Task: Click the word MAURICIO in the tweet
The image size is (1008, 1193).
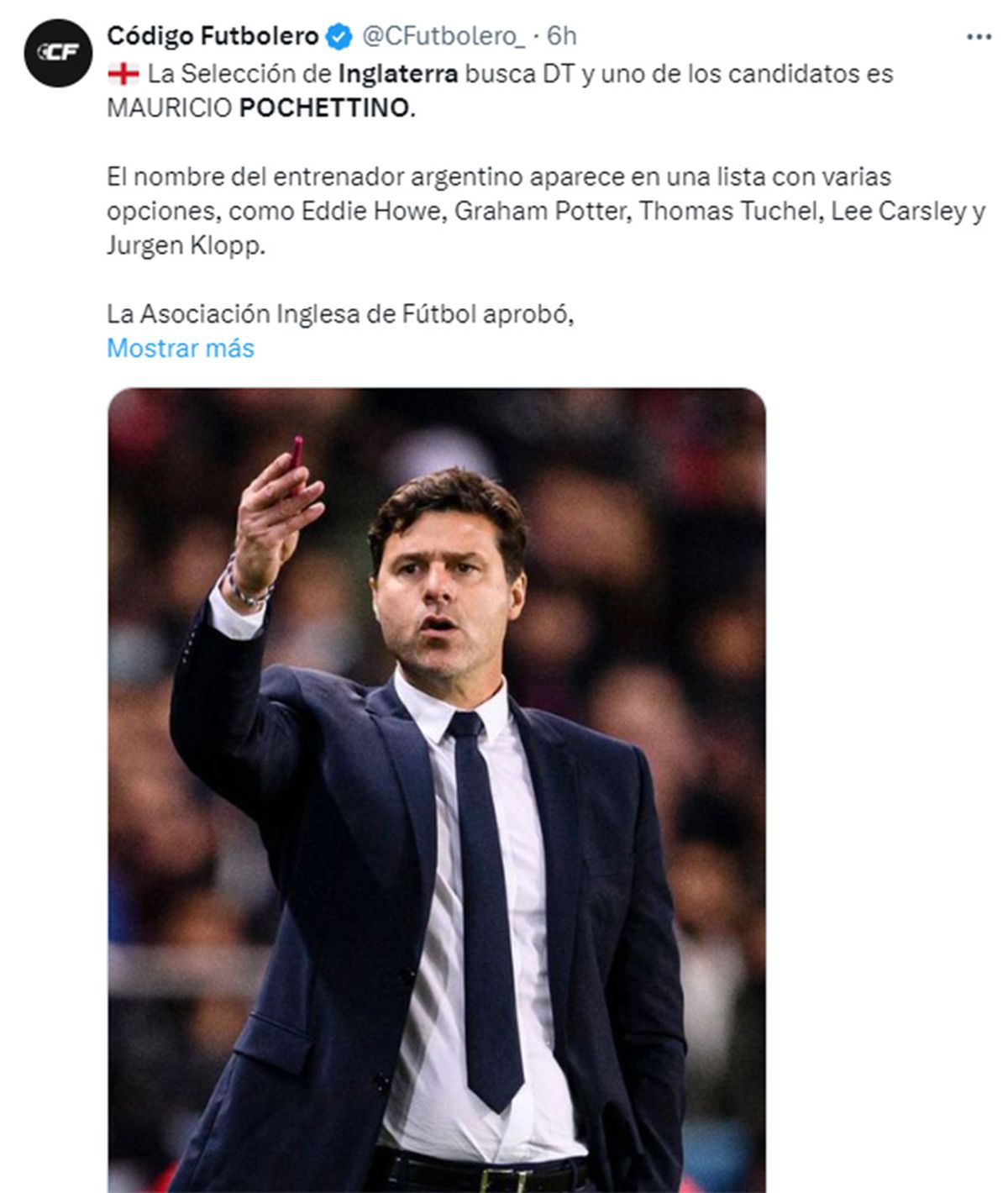Action: 170,108
